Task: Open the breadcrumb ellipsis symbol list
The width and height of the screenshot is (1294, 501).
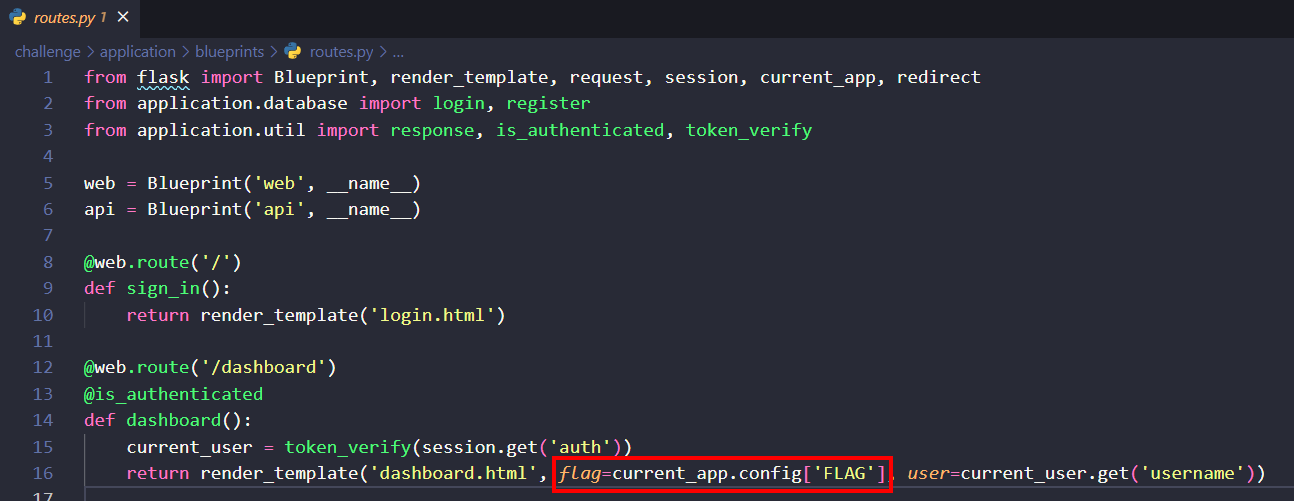Action: (398, 51)
